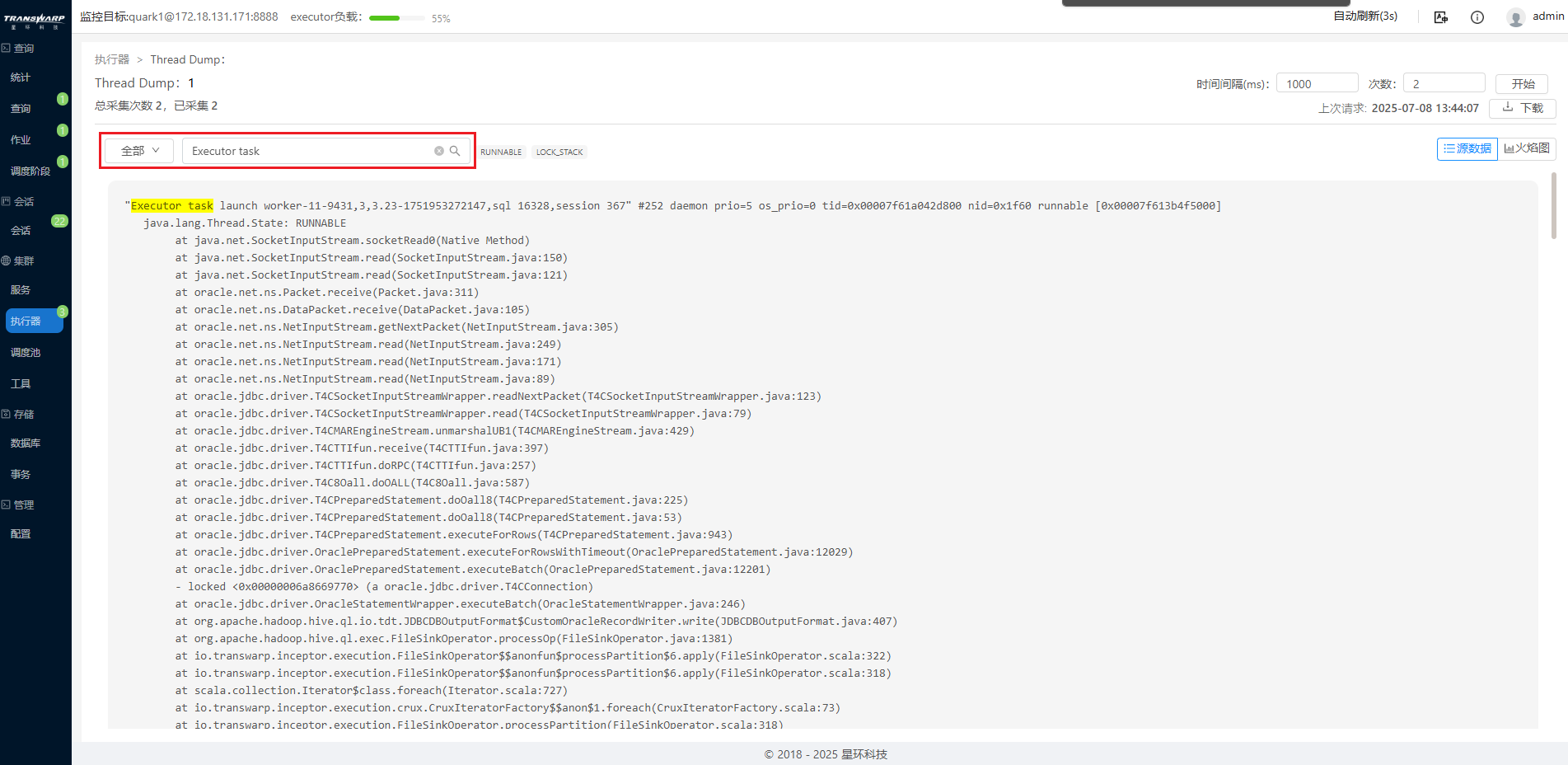Open the 全部 filter dropdown

click(x=139, y=151)
